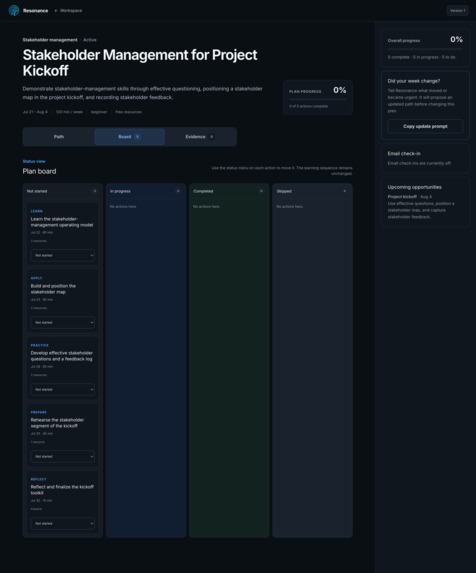Open the Evidence tab
This screenshot has width=476, height=573.
[x=200, y=137]
